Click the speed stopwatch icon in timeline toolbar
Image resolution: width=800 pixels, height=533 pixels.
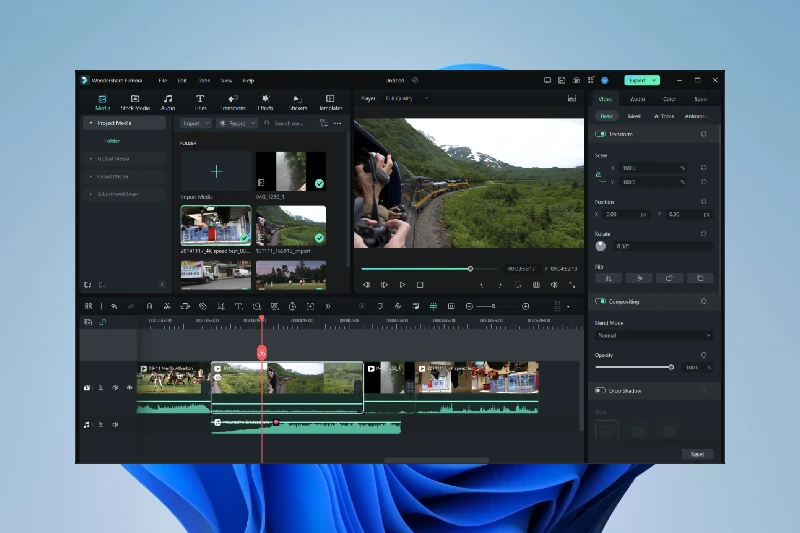[x=292, y=306]
